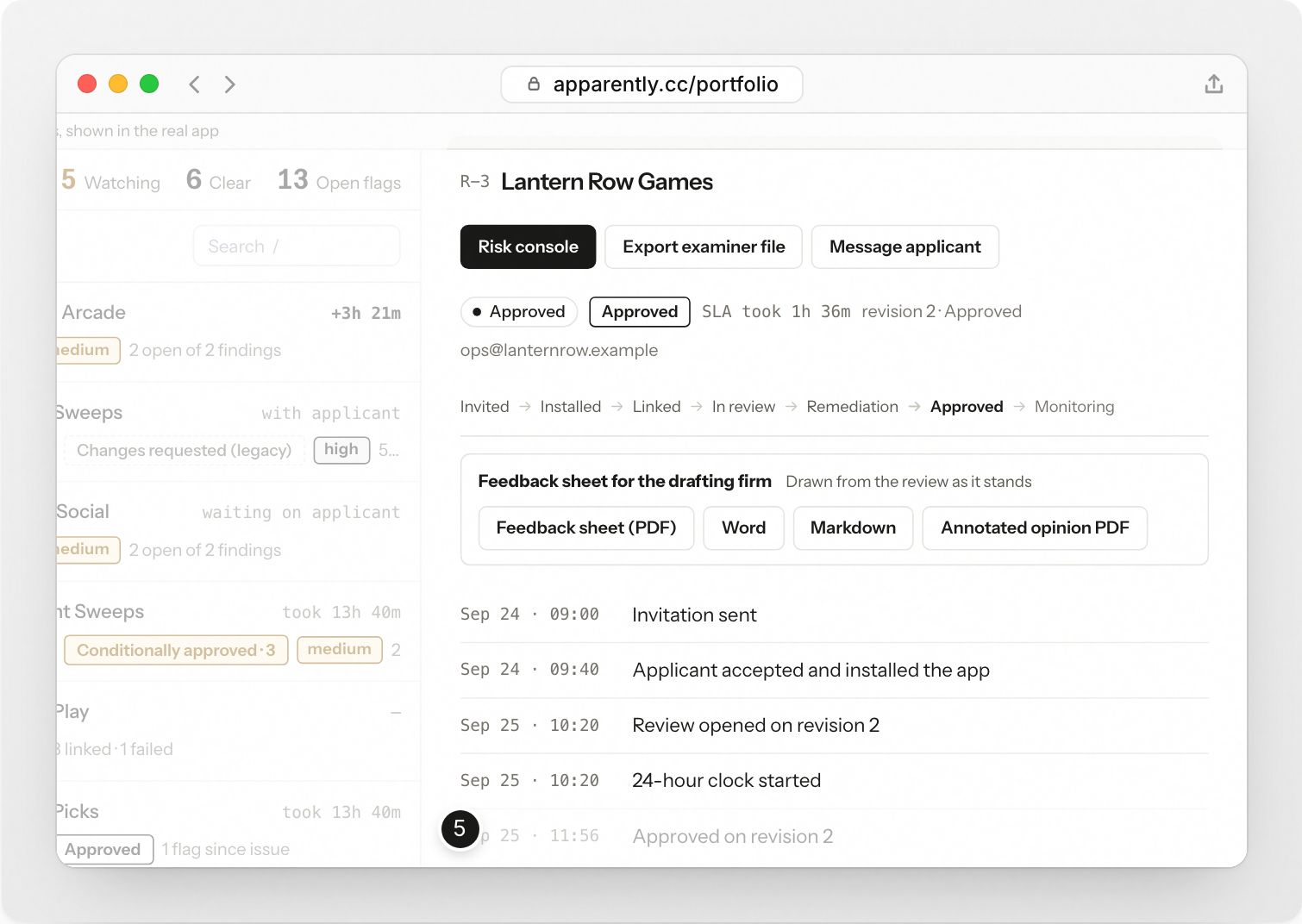The height and width of the screenshot is (924, 1302).
Task: Click the Approved tag in the Picks row
Action: (104, 850)
